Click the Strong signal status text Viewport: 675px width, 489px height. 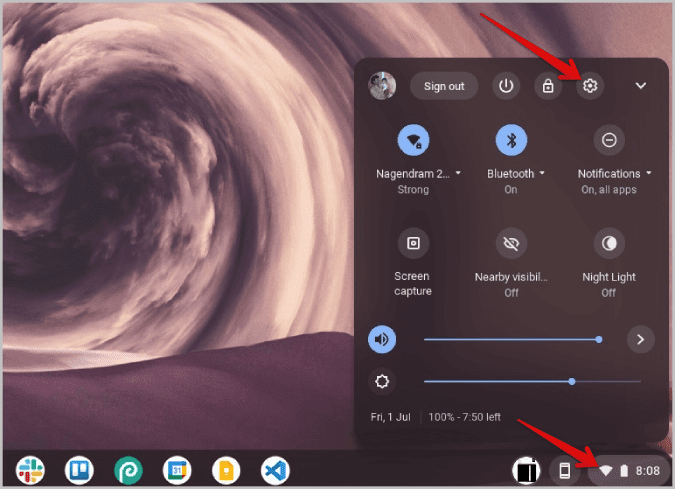(413, 189)
